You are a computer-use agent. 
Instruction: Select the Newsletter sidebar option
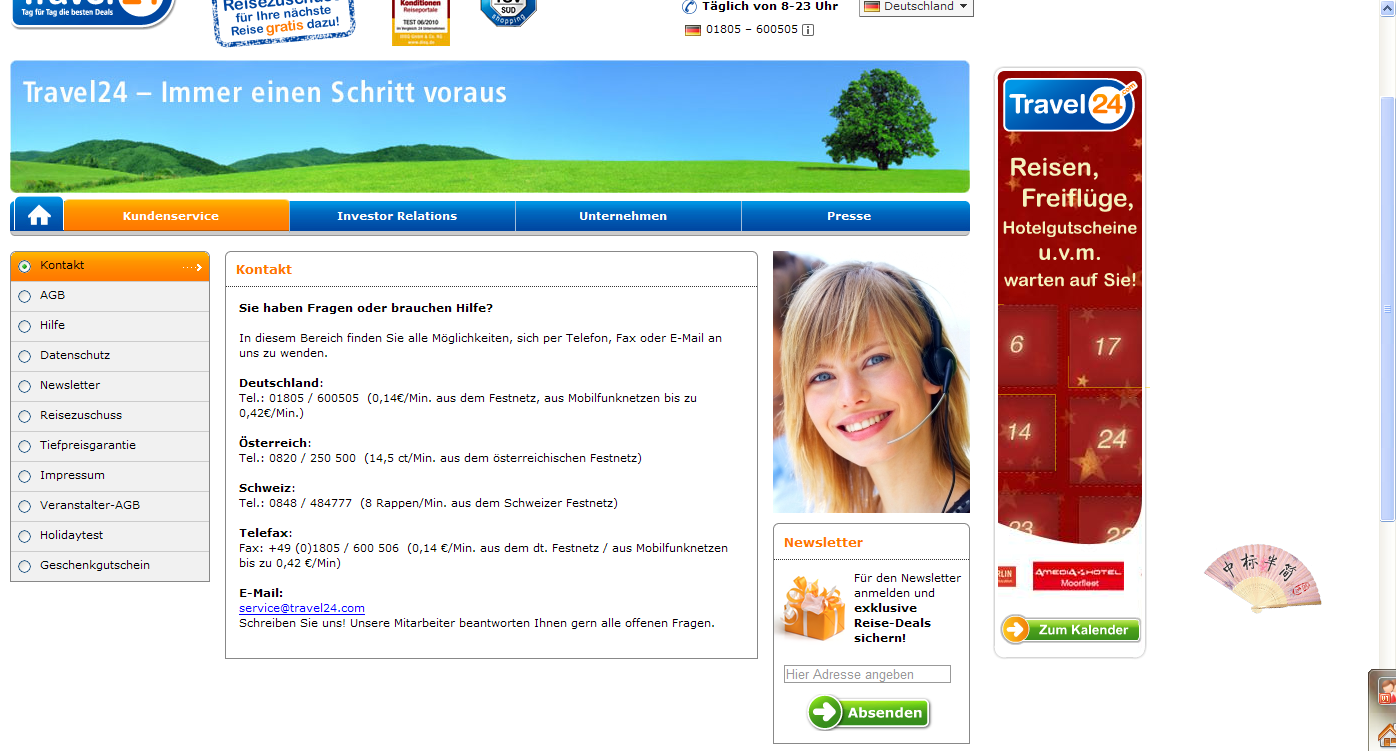[110, 386]
